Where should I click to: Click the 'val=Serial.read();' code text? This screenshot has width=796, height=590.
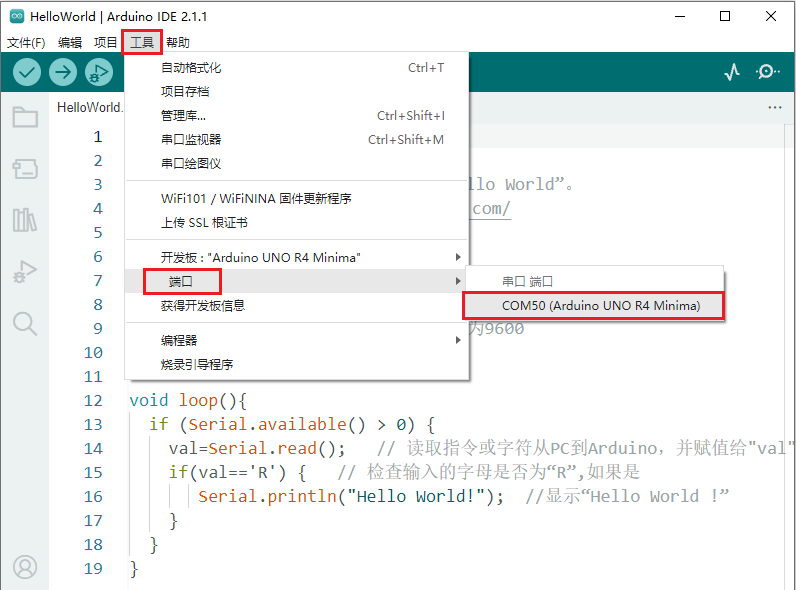257,448
